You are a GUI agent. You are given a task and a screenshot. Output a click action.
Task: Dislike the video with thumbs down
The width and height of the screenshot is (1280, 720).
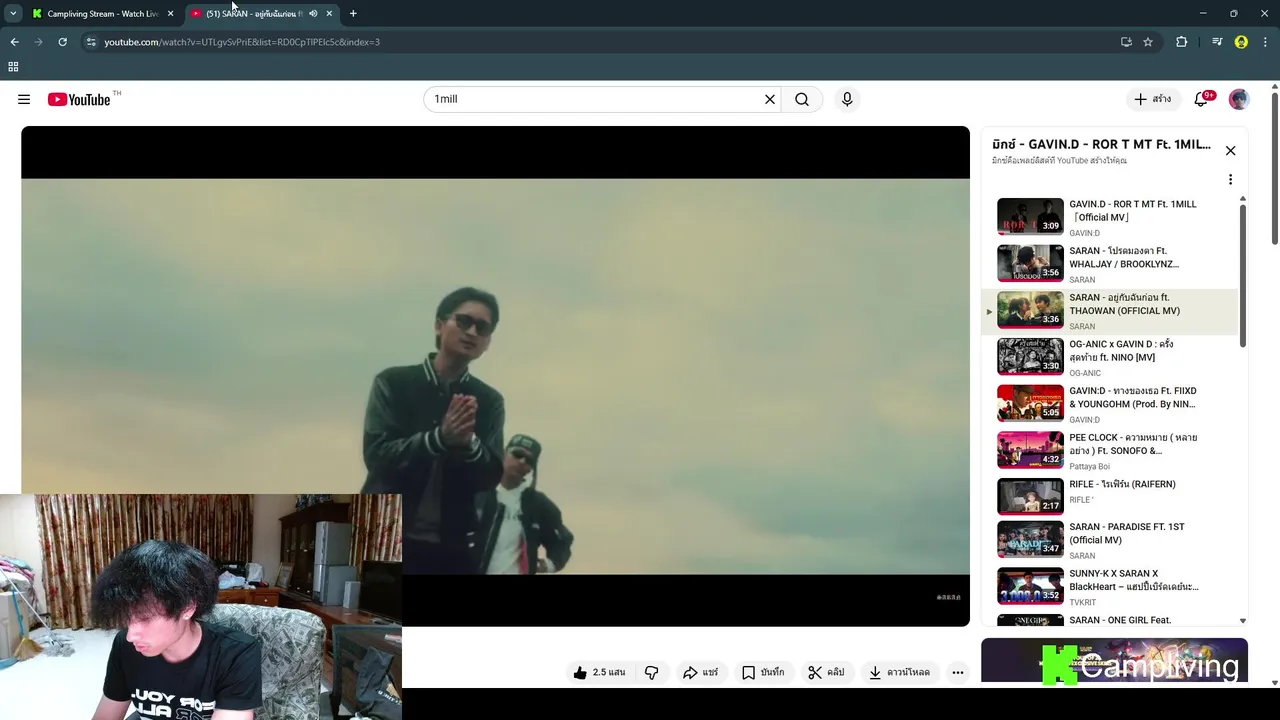tap(651, 673)
